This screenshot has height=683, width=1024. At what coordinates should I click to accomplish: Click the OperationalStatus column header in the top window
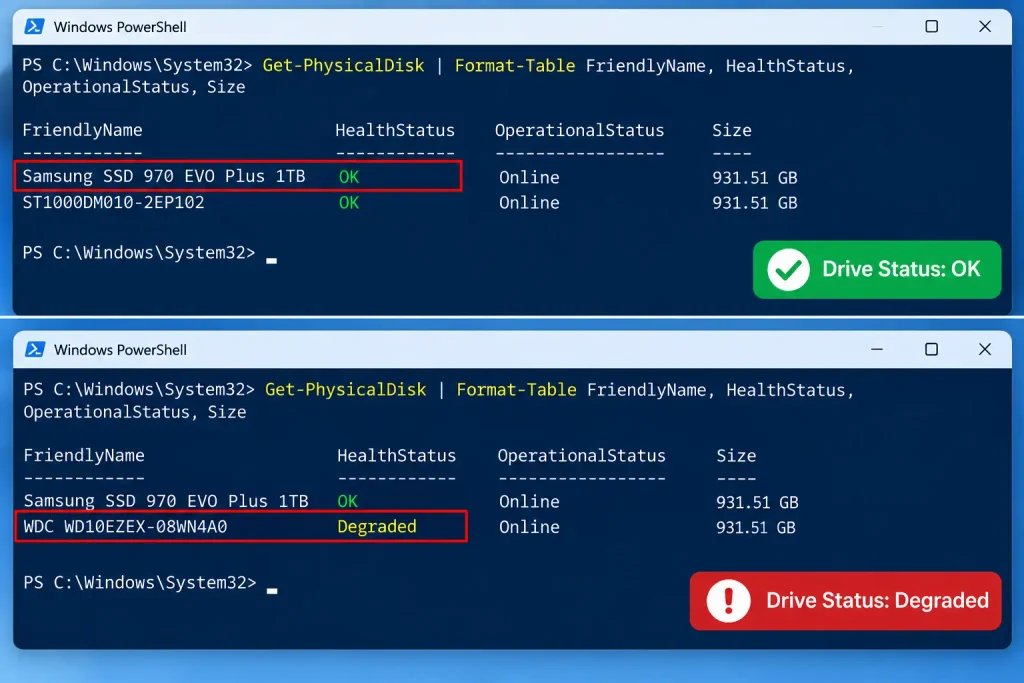point(579,131)
